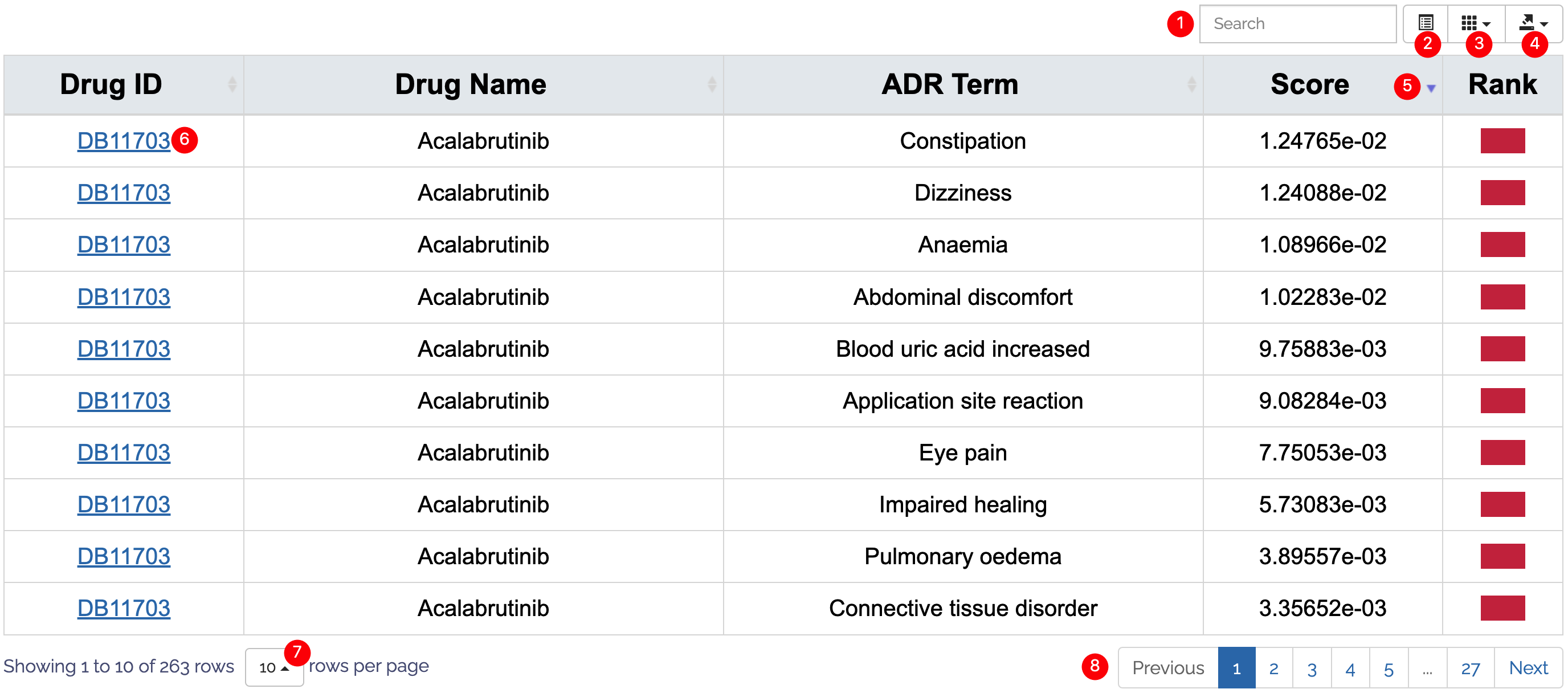This screenshot has width=1568, height=693.
Task: Click the Previous page button
Action: (x=1167, y=668)
